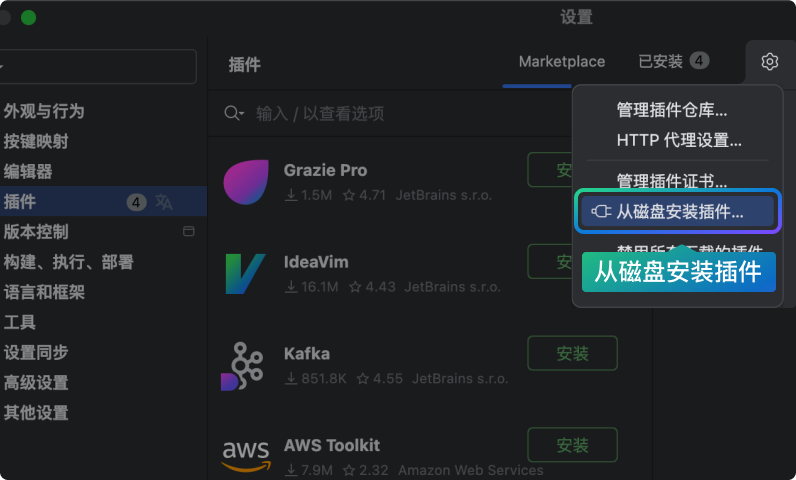Click the IdeaVim plugin title
796x480 pixels.
pyautogui.click(x=316, y=262)
